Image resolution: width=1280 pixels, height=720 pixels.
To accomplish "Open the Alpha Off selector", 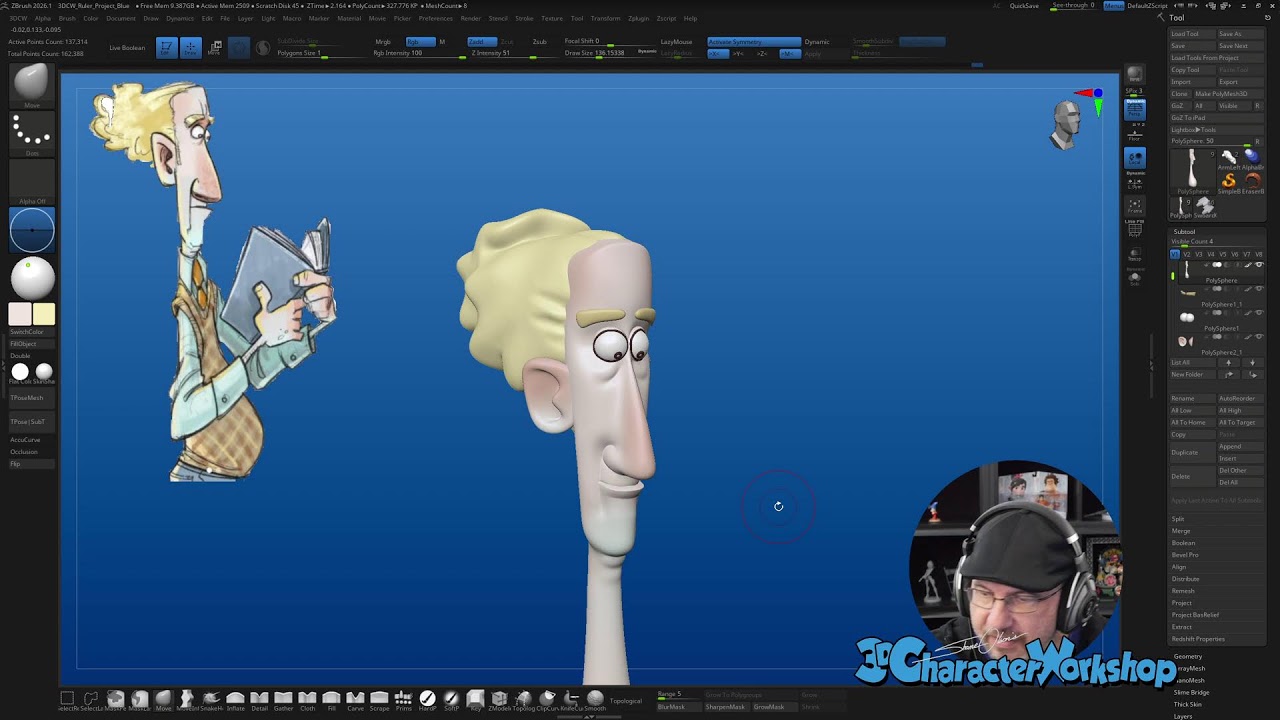I will 31,182.
